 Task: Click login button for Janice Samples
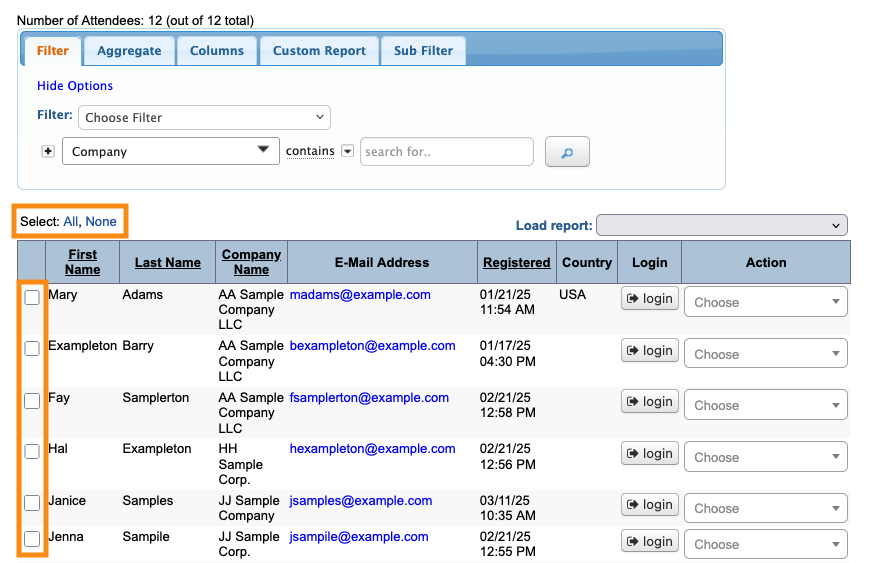(649, 505)
